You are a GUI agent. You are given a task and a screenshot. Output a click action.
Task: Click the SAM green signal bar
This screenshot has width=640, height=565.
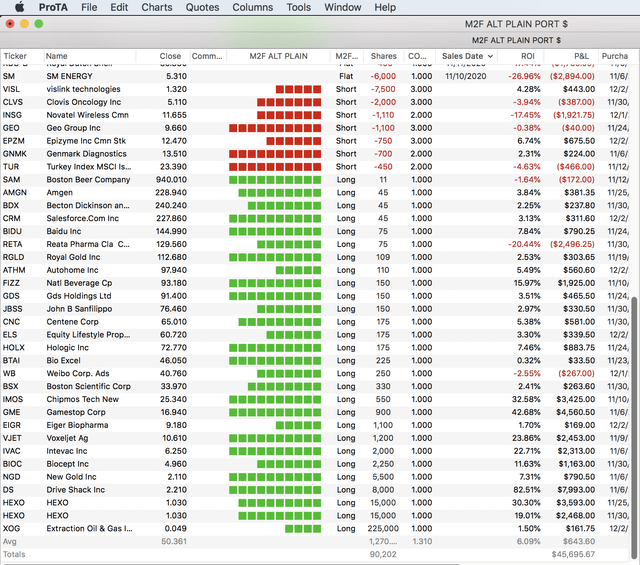pos(275,180)
